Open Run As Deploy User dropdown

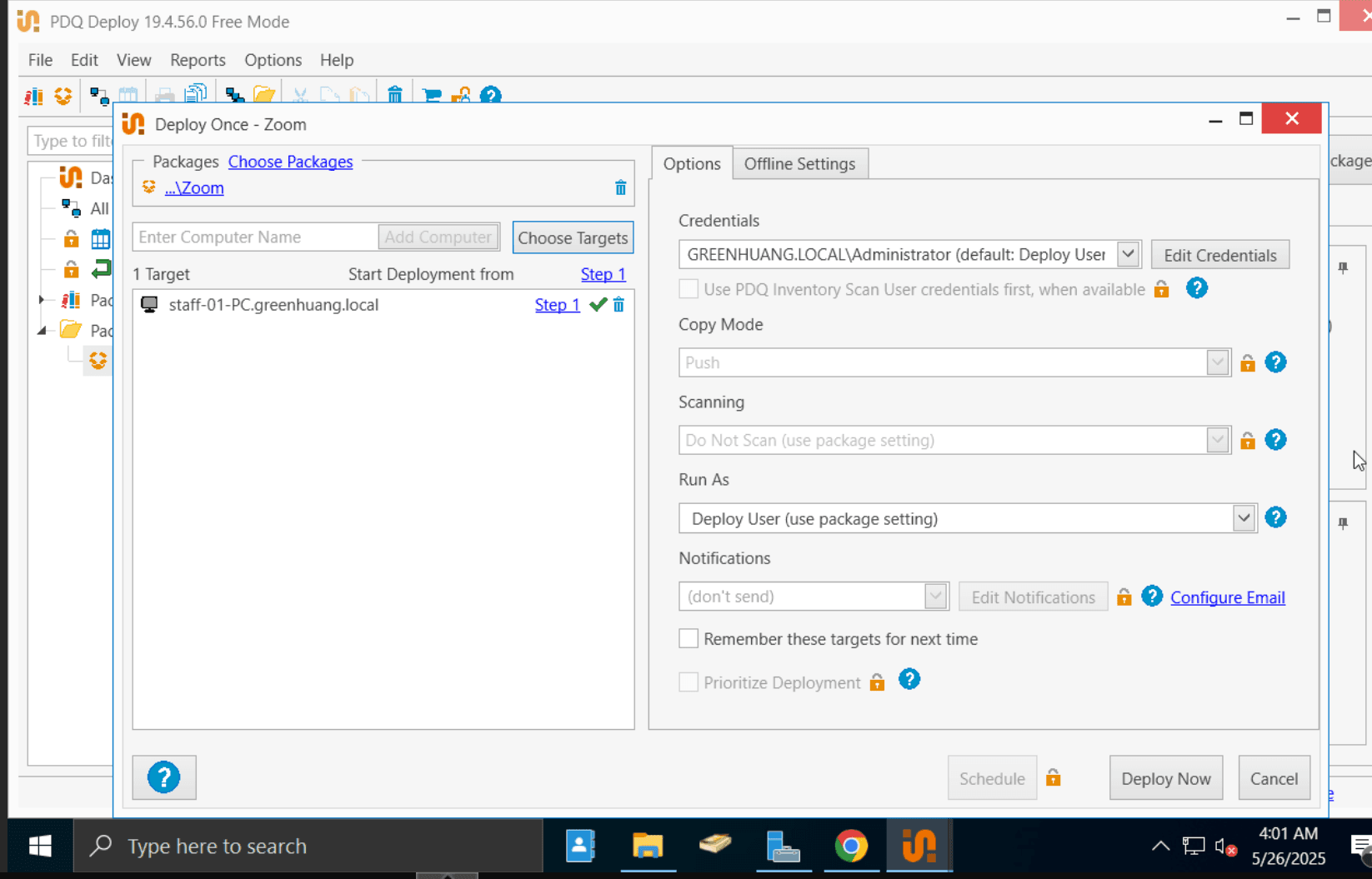tap(1244, 518)
